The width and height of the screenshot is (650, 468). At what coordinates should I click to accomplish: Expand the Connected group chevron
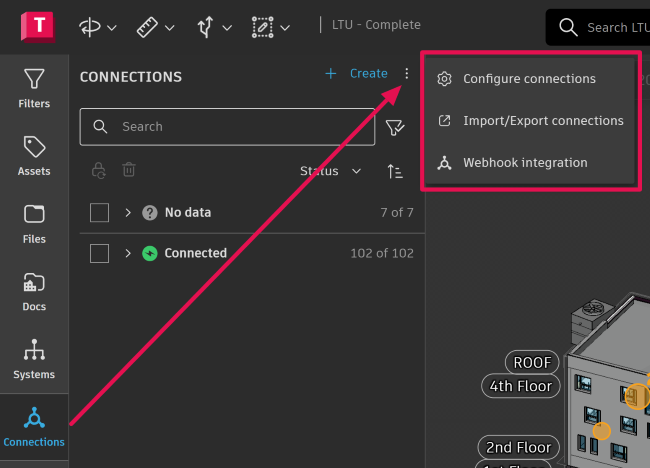(x=128, y=253)
